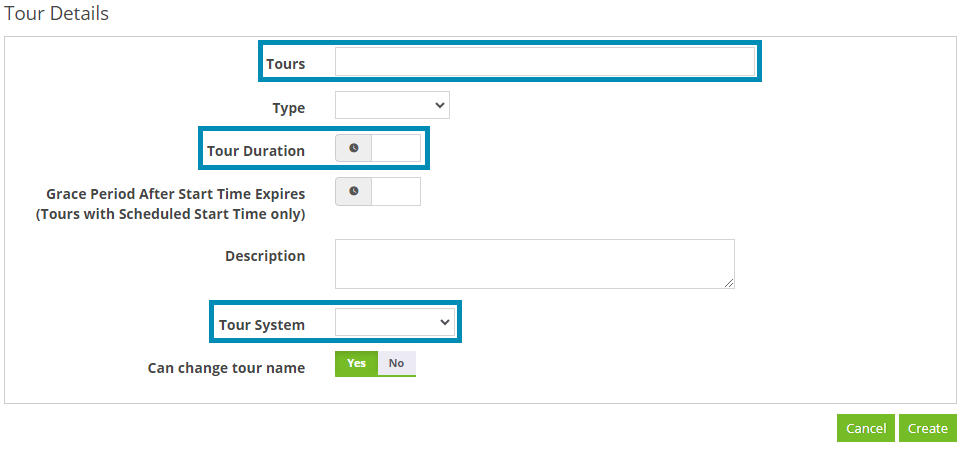The image size is (962, 449).
Task: Click into the Tour Duration time field
Action: (x=396, y=148)
